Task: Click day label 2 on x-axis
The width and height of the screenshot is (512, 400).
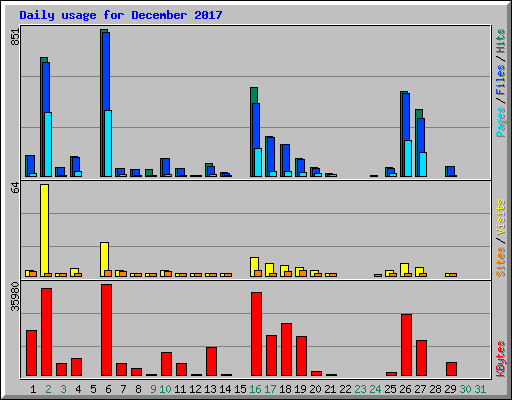Action: click(x=48, y=389)
